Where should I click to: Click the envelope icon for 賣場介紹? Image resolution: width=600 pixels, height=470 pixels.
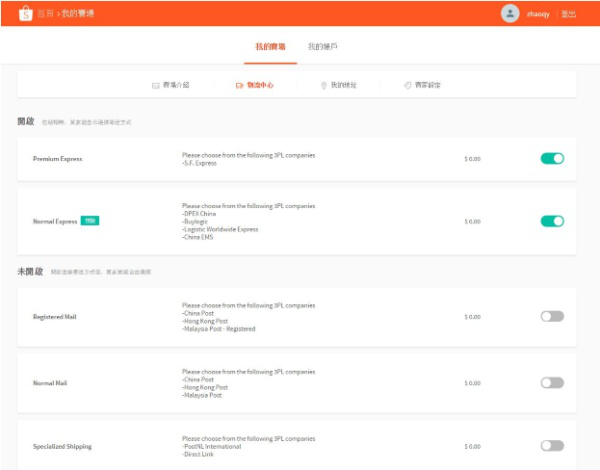[155, 85]
